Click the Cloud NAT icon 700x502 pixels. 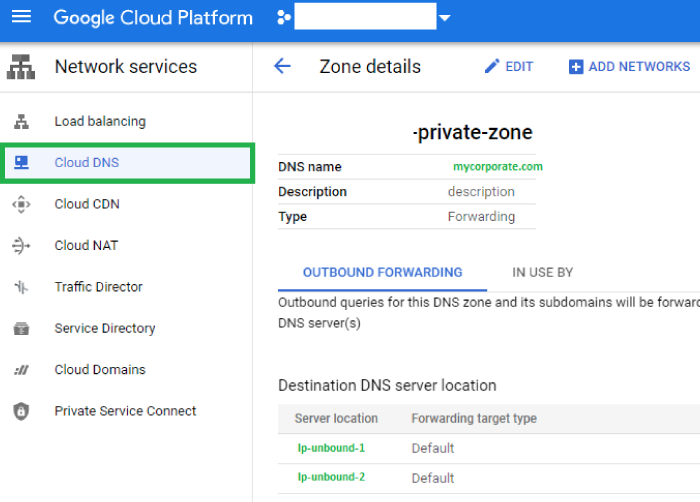coord(21,246)
